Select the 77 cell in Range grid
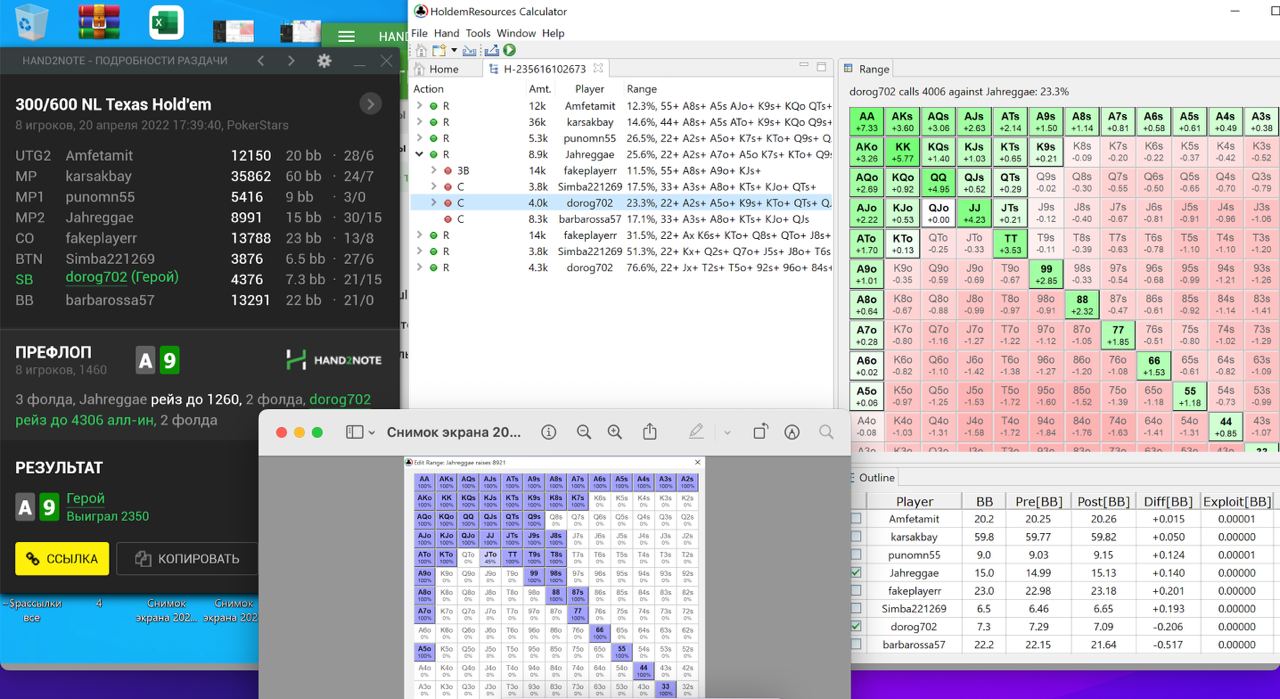Viewport: 1280px width, 699px height. point(1119,335)
